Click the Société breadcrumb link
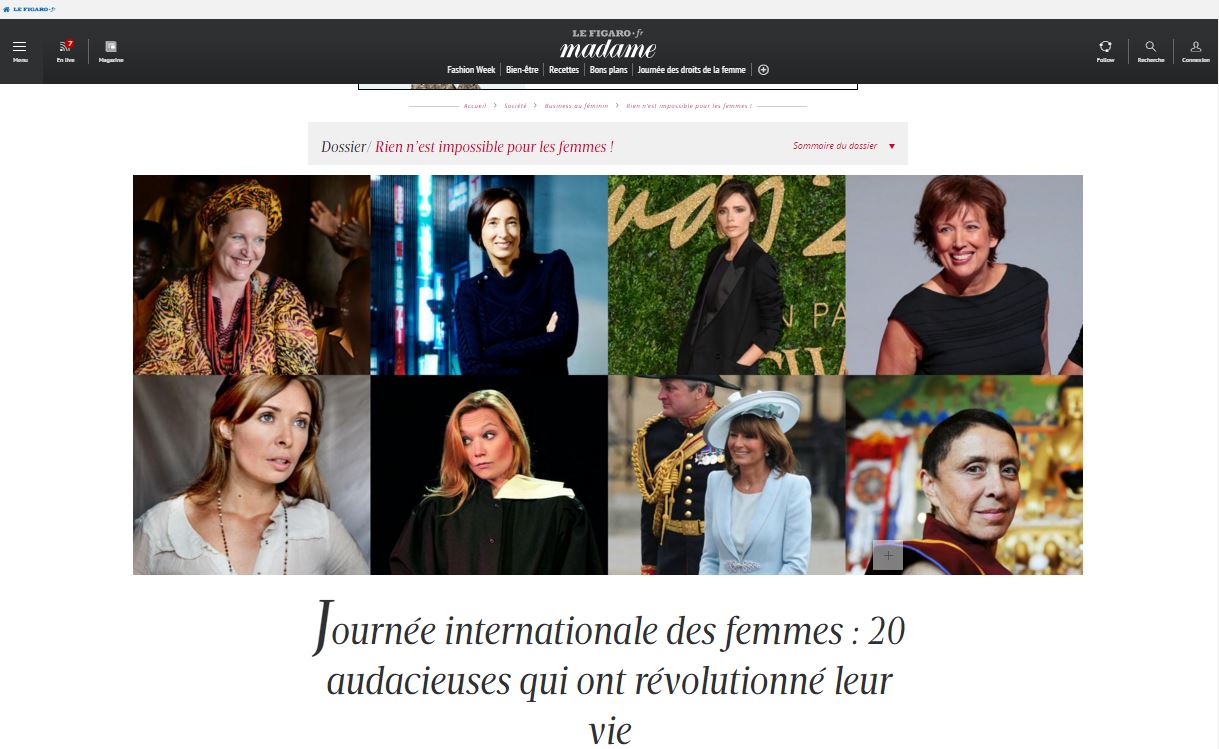Image resolution: width=1219 pixels, height=749 pixels. coord(515,105)
